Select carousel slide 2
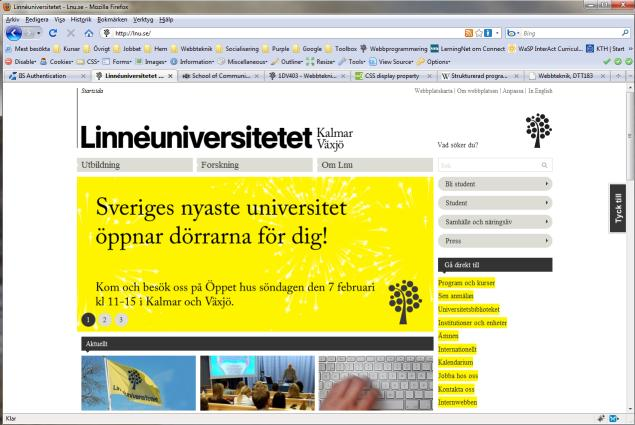 point(104,320)
